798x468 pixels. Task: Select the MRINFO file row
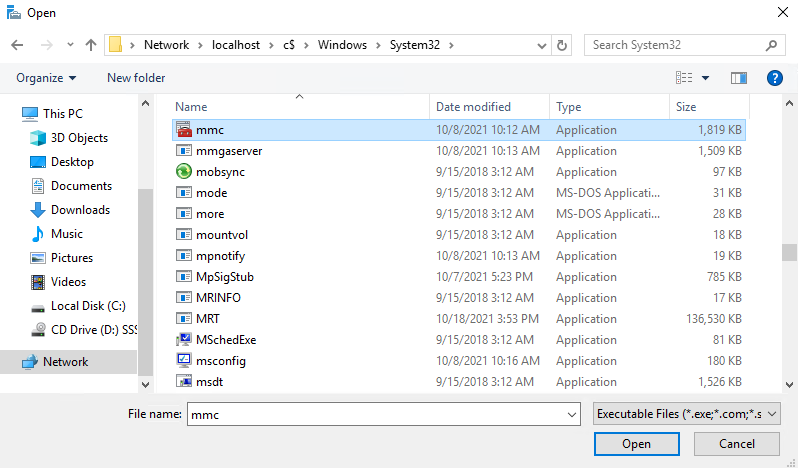[x=459, y=297]
